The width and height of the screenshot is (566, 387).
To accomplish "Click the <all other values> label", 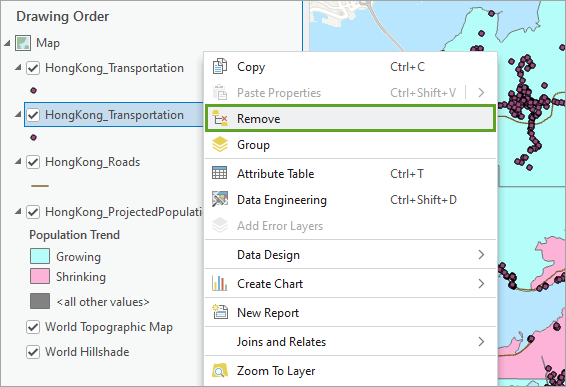I will [103, 302].
